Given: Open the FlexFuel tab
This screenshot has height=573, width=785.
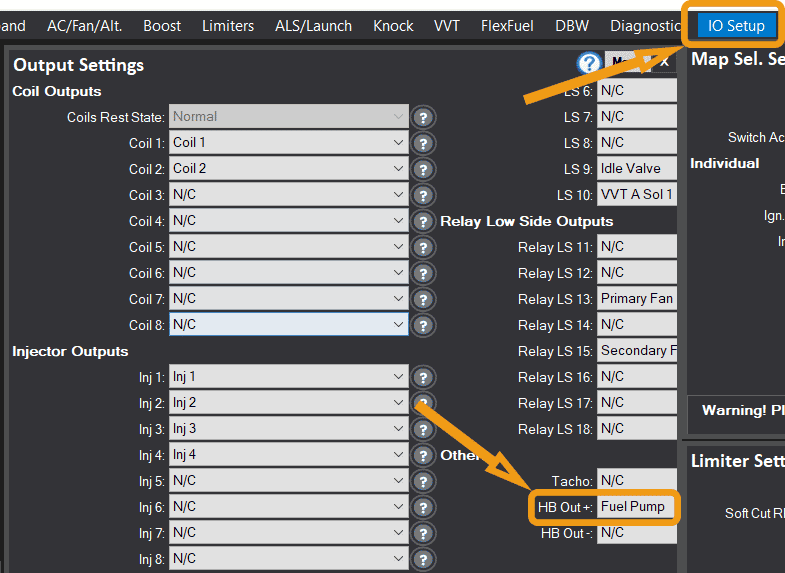Looking at the screenshot, I should tap(507, 26).
